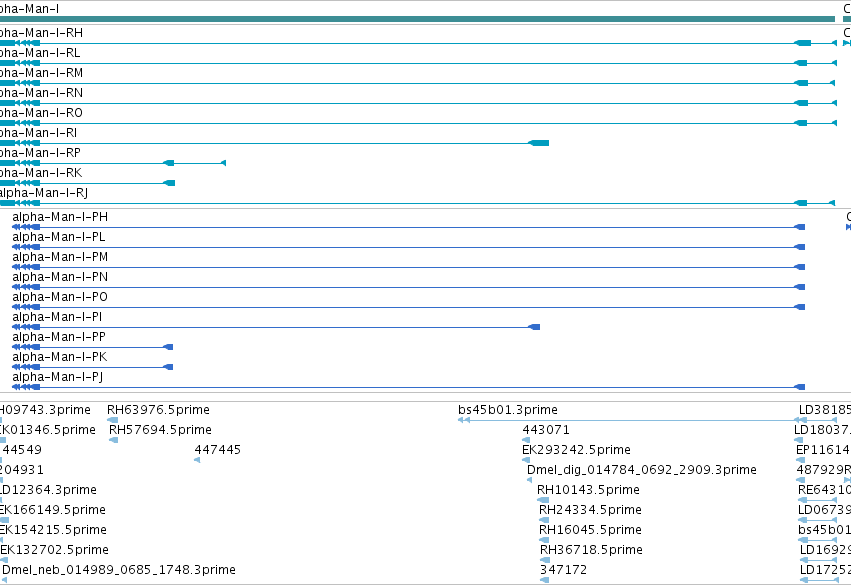The height and width of the screenshot is (585, 851).
Task: Click the large right exon of alpha-Man-I-RH
Action: pos(802,43)
